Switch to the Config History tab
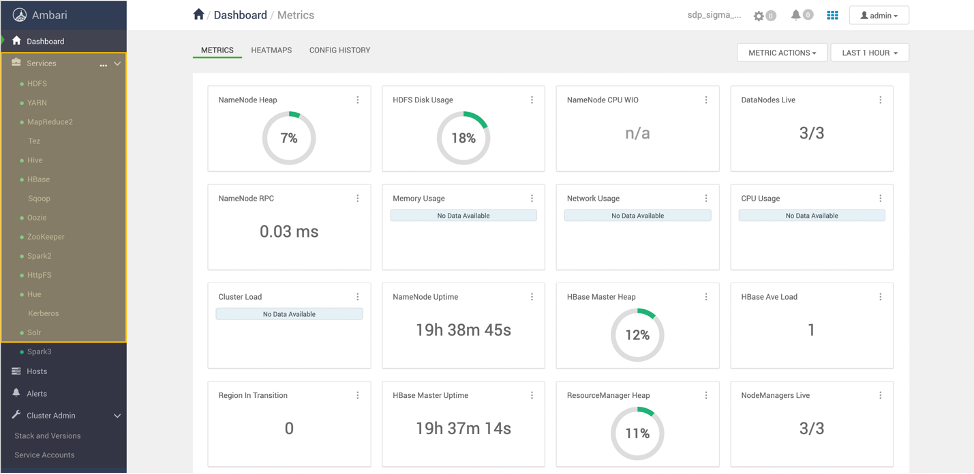This screenshot has height=474, width=974. tap(340, 50)
